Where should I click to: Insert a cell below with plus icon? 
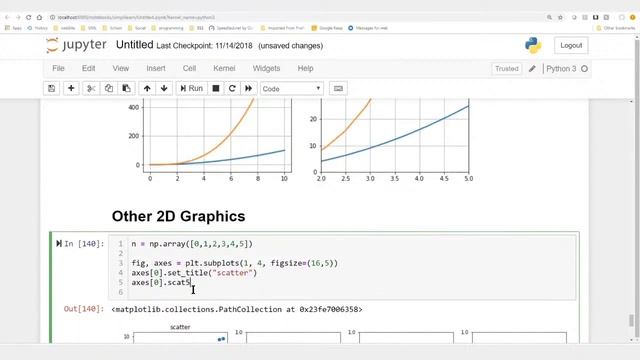click(71, 89)
